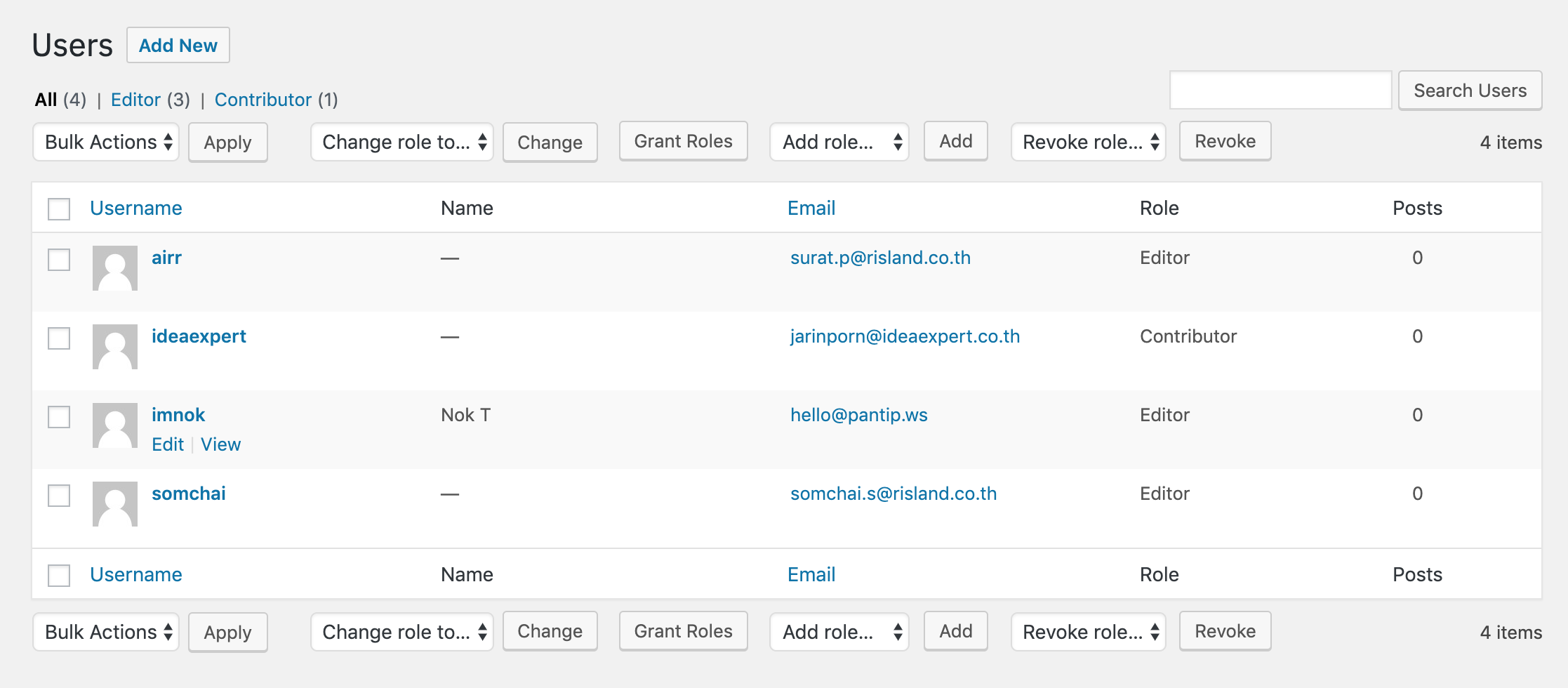Viewport: 1568px width, 688px height.
Task: Open the top Revoke role dropdown
Action: 1088,142
